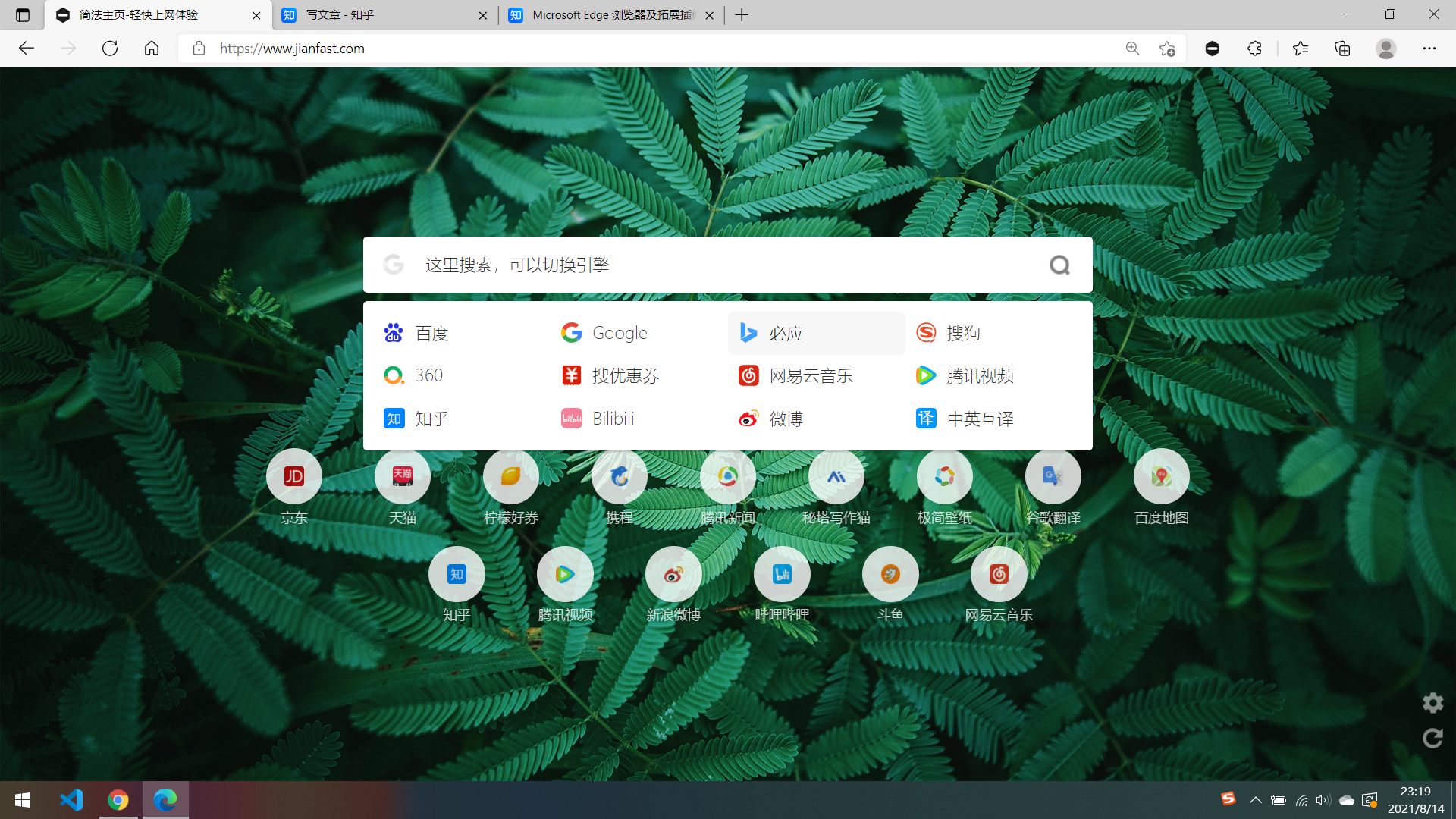
Task: Select Bilibili search option
Action: (x=639, y=419)
